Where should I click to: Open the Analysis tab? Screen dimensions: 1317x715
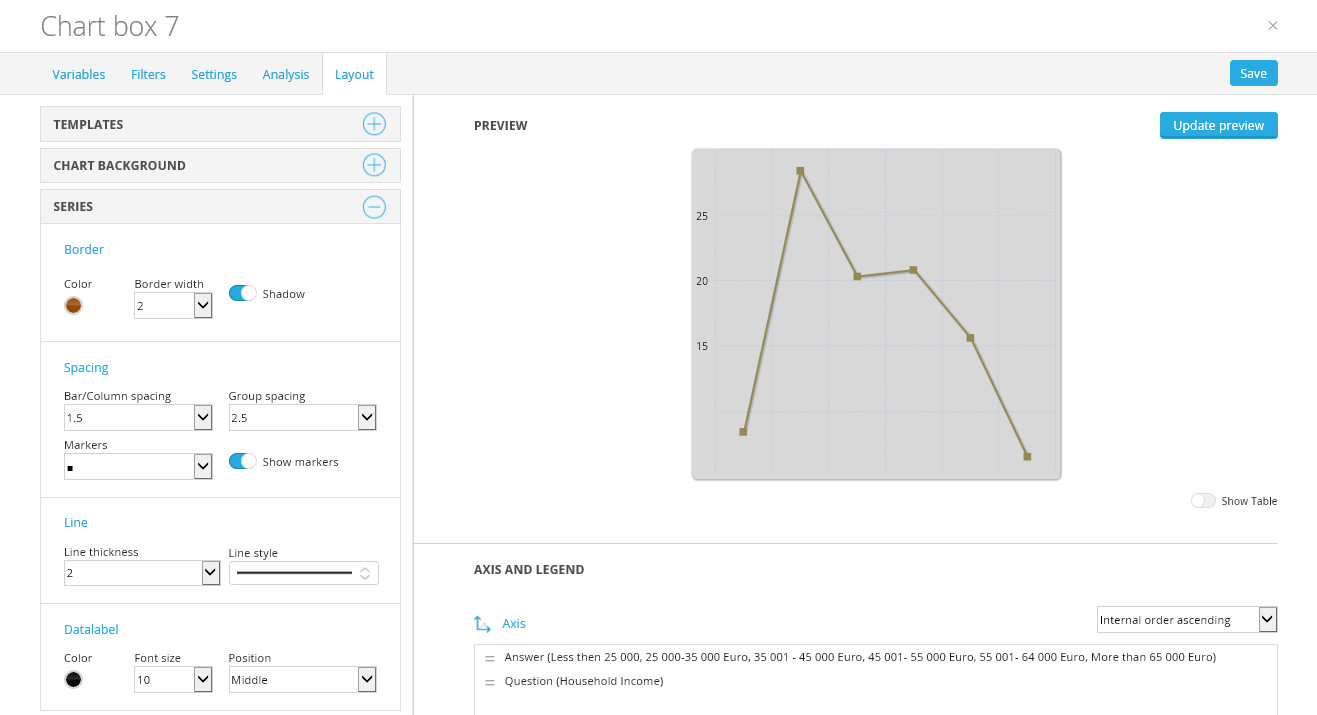click(286, 75)
